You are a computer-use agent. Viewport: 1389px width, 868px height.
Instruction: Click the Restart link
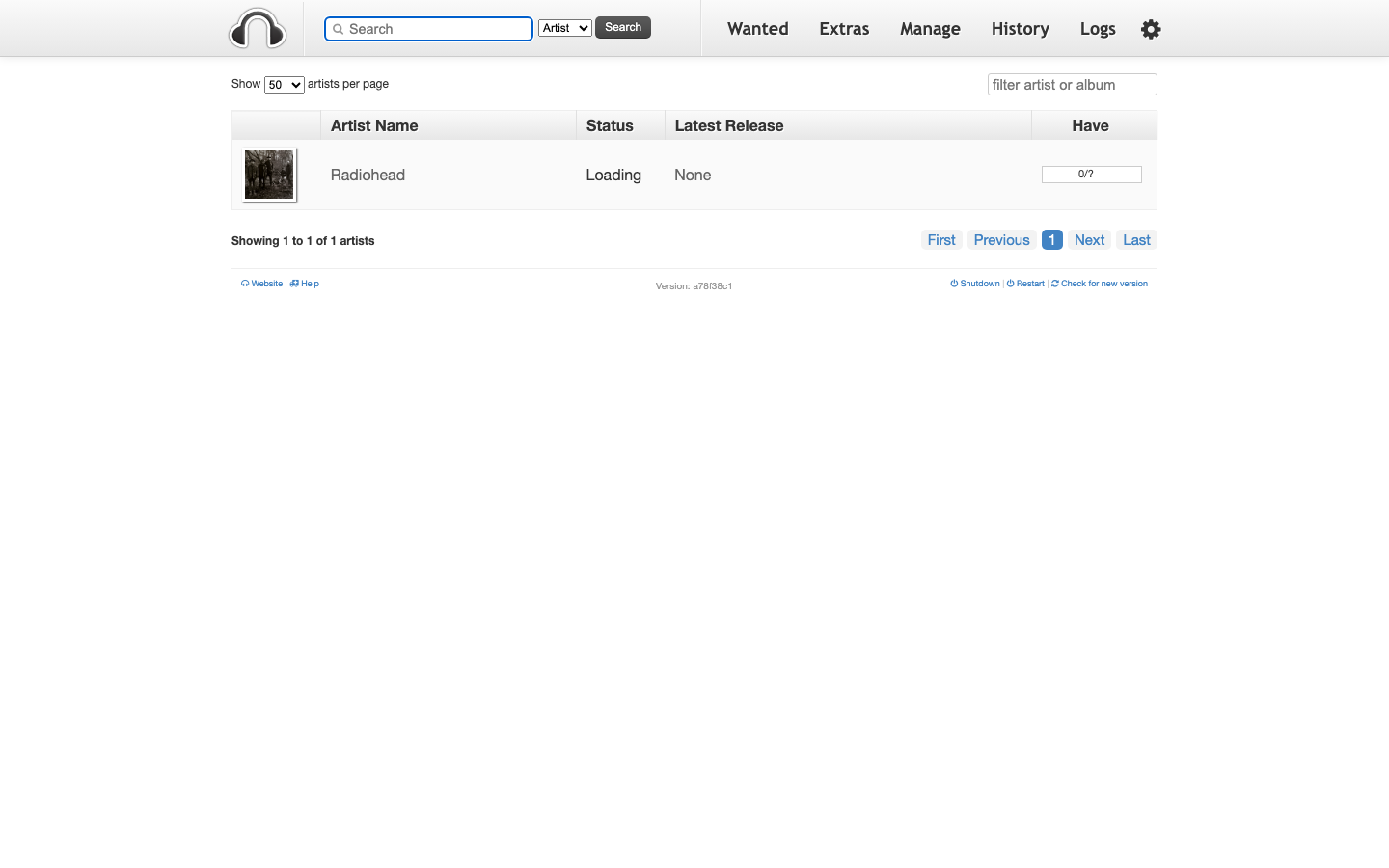point(1025,284)
